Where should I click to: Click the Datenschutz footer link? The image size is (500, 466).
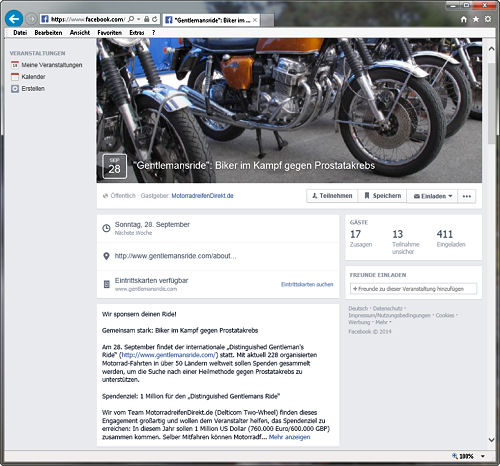click(387, 308)
